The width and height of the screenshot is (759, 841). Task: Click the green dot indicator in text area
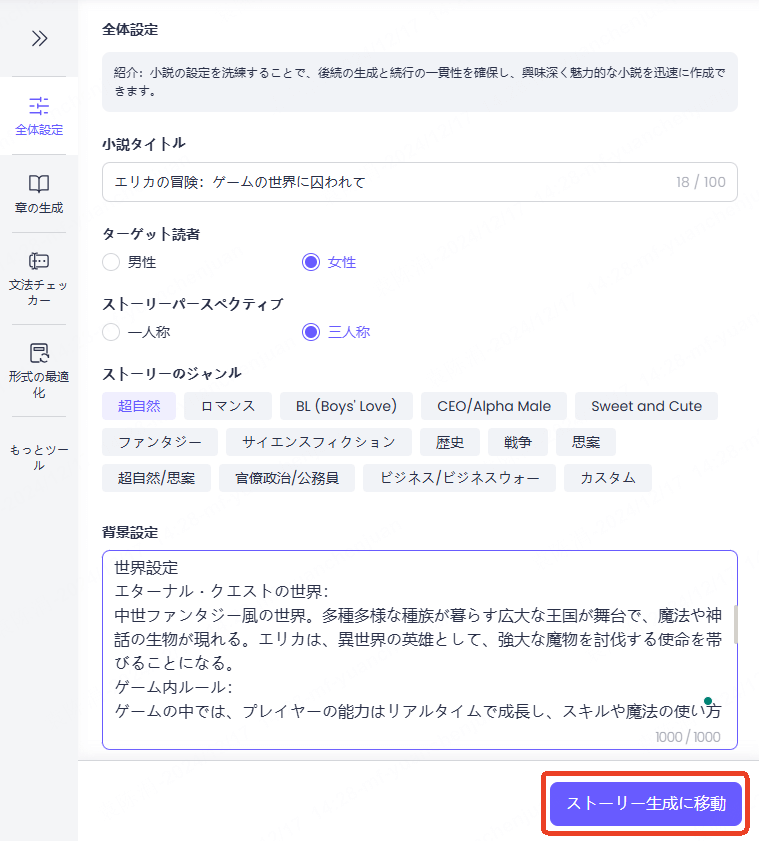[x=708, y=700]
